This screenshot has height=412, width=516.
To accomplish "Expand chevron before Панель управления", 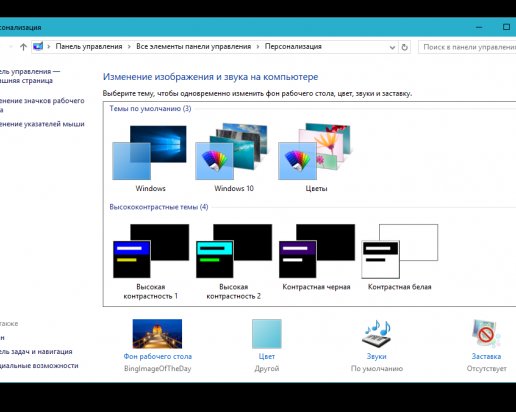I will click(x=49, y=47).
